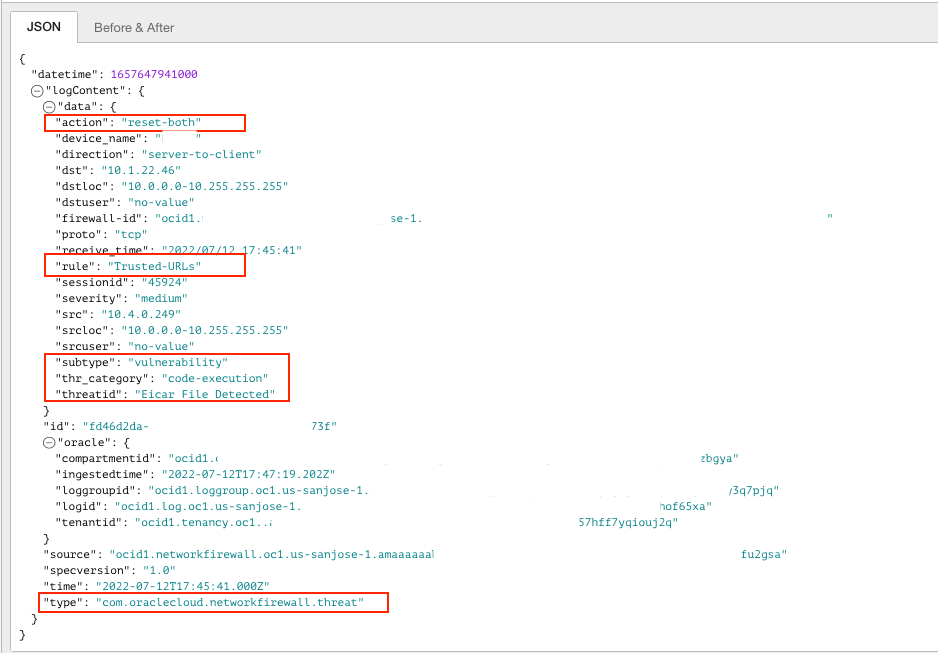The height and width of the screenshot is (653, 938).
Task: Select the source networkfirewall OCID value
Action: click(x=448, y=555)
